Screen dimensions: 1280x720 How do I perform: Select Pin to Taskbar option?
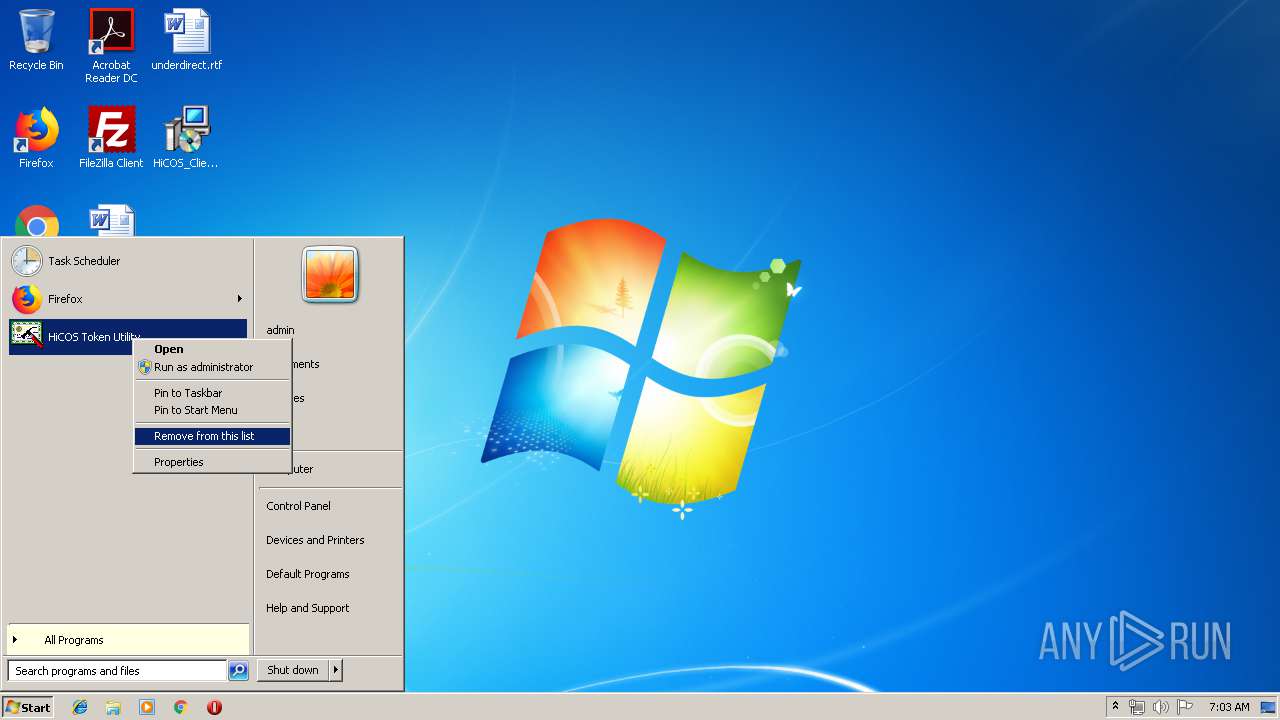tap(212, 393)
